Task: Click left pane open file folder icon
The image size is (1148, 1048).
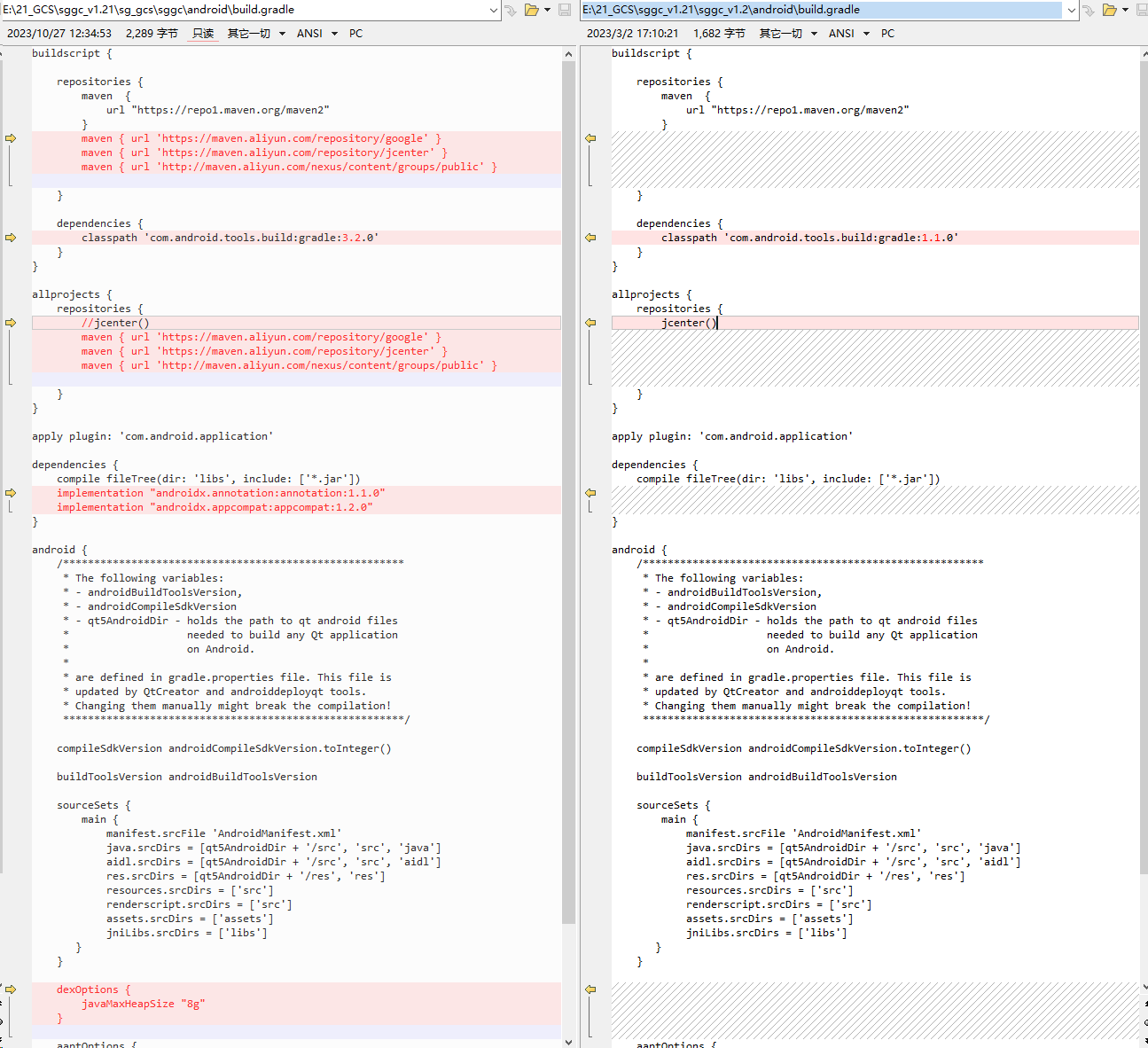Action: click(532, 10)
